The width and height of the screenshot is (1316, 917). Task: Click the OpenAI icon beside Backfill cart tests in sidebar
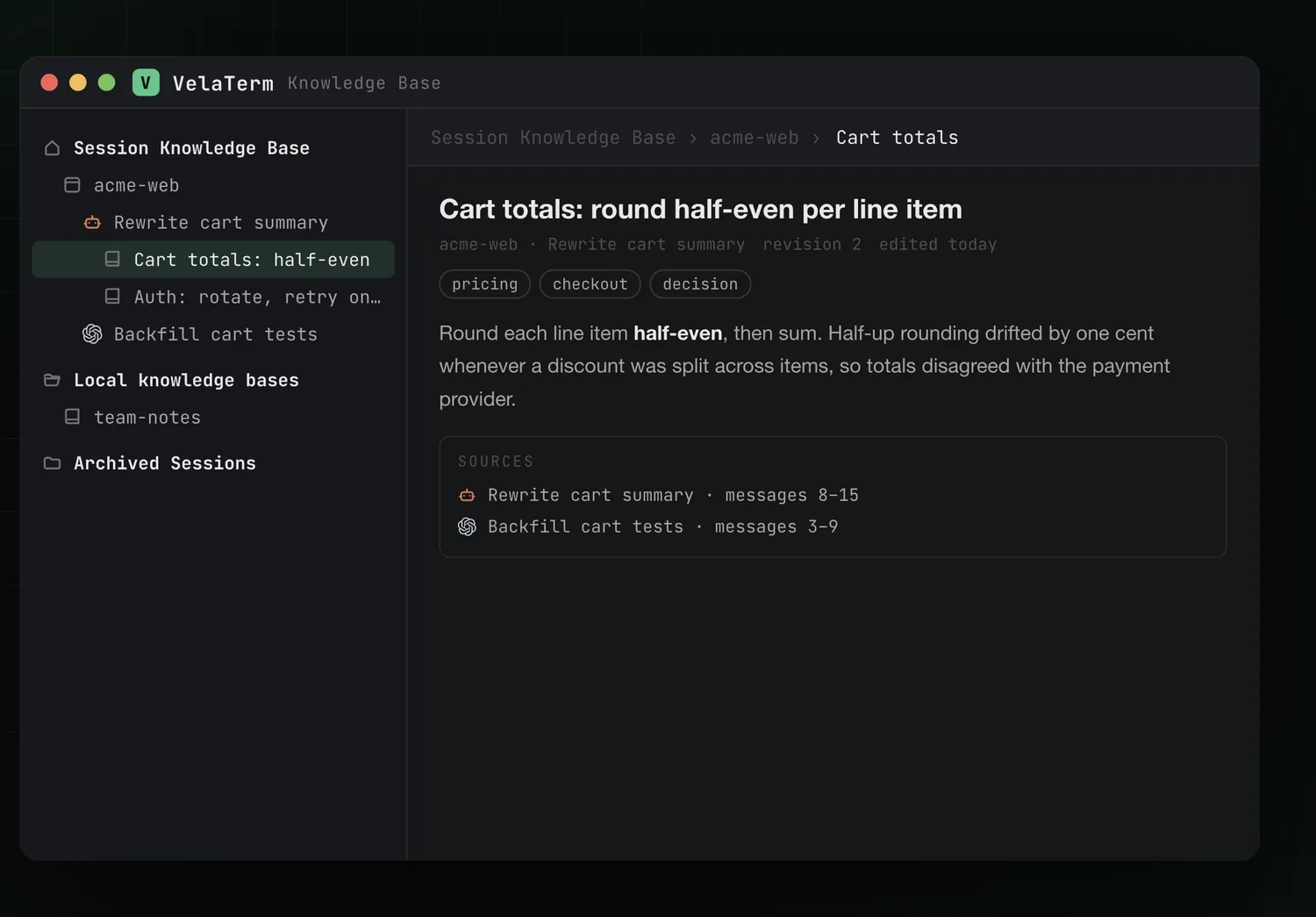click(x=92, y=333)
